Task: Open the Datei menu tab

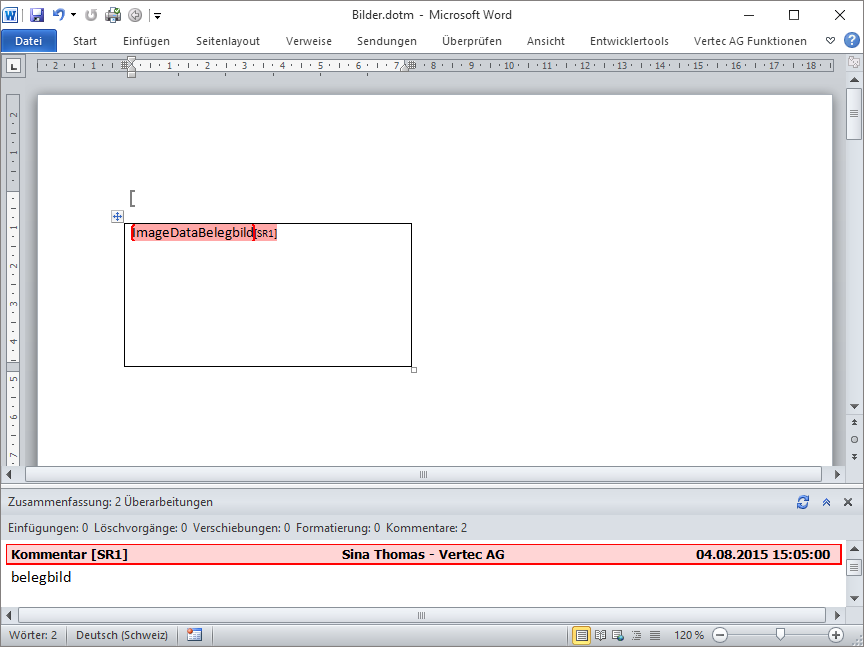Action: (x=29, y=41)
